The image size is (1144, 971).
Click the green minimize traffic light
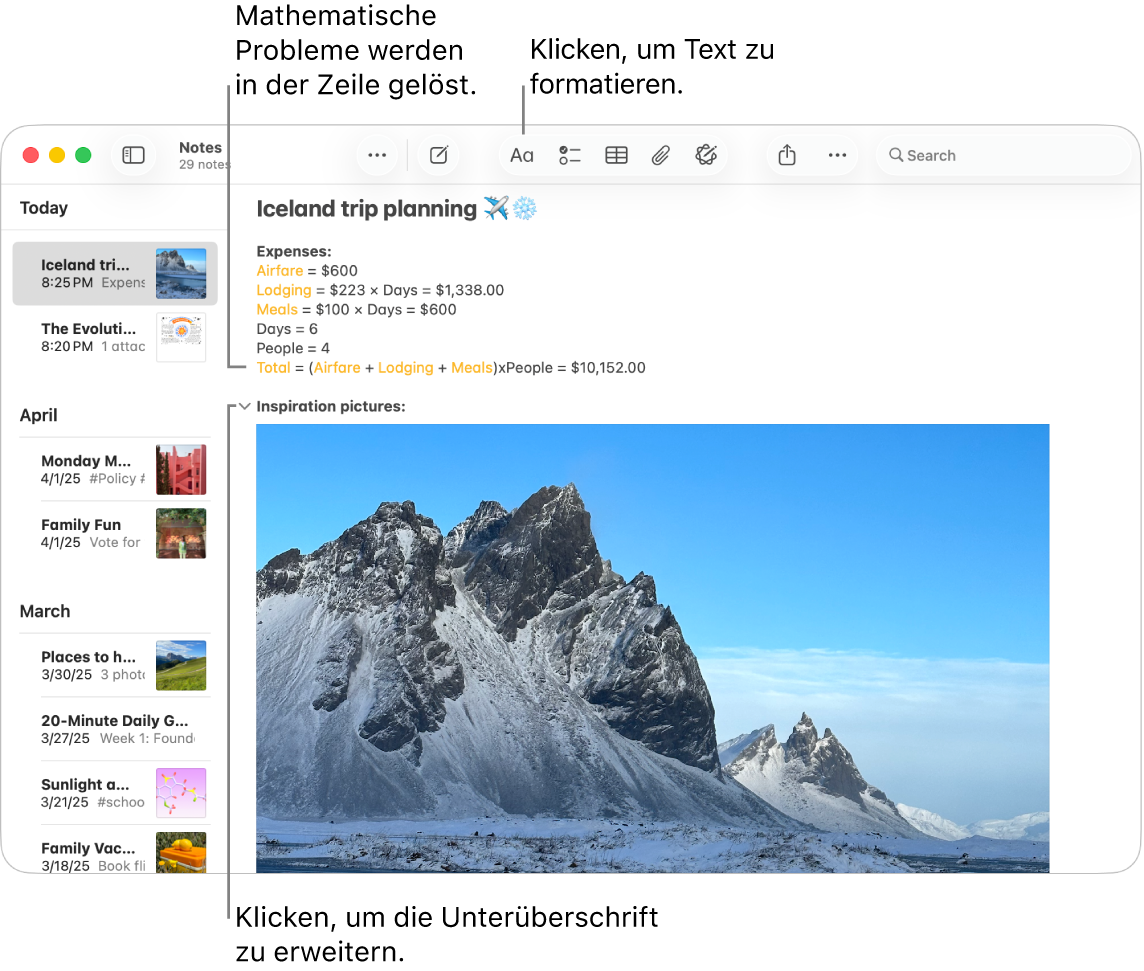point(84,155)
